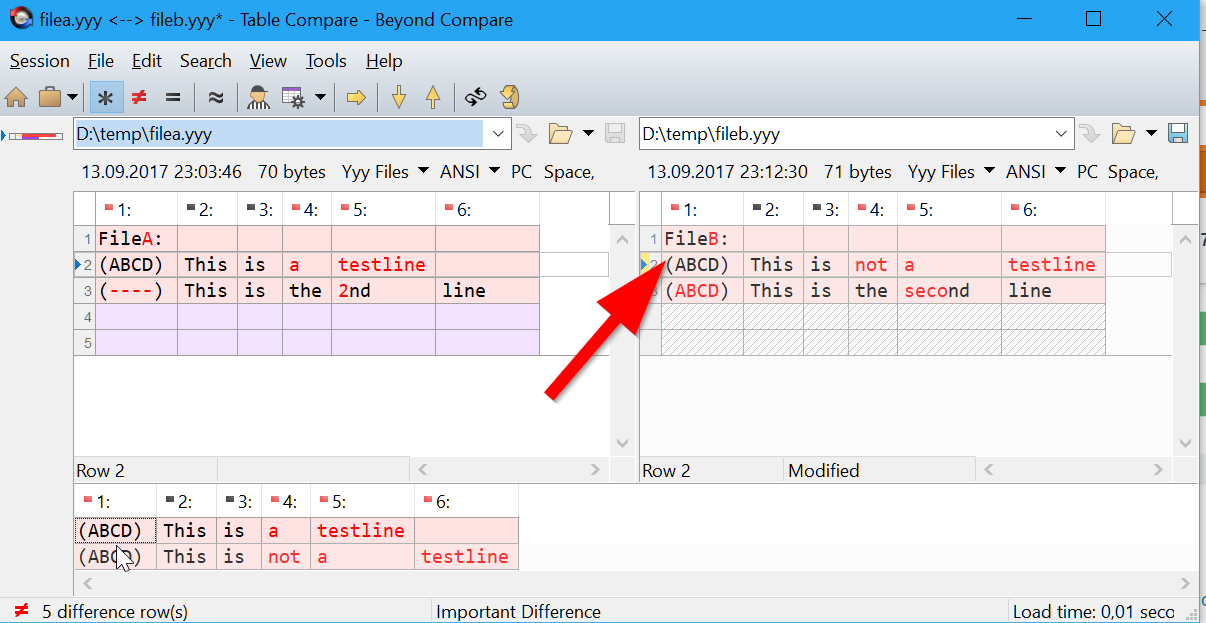Click left pane column header 1:
The height and width of the screenshot is (623, 1206).
(x=137, y=209)
